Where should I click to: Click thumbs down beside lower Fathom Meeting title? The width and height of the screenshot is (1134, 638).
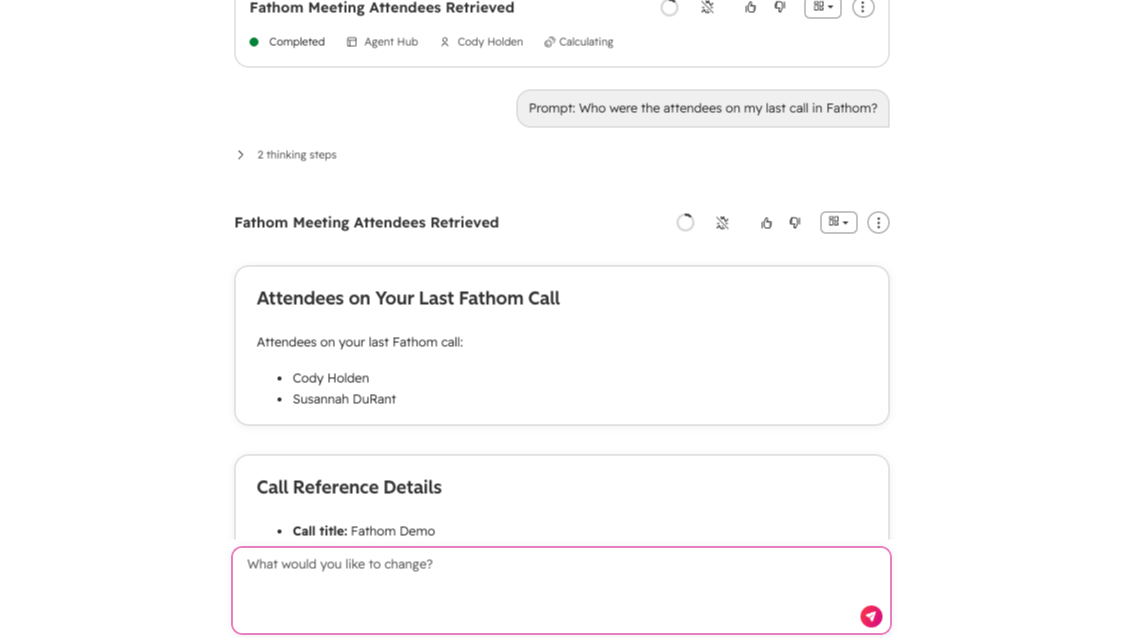795,223
